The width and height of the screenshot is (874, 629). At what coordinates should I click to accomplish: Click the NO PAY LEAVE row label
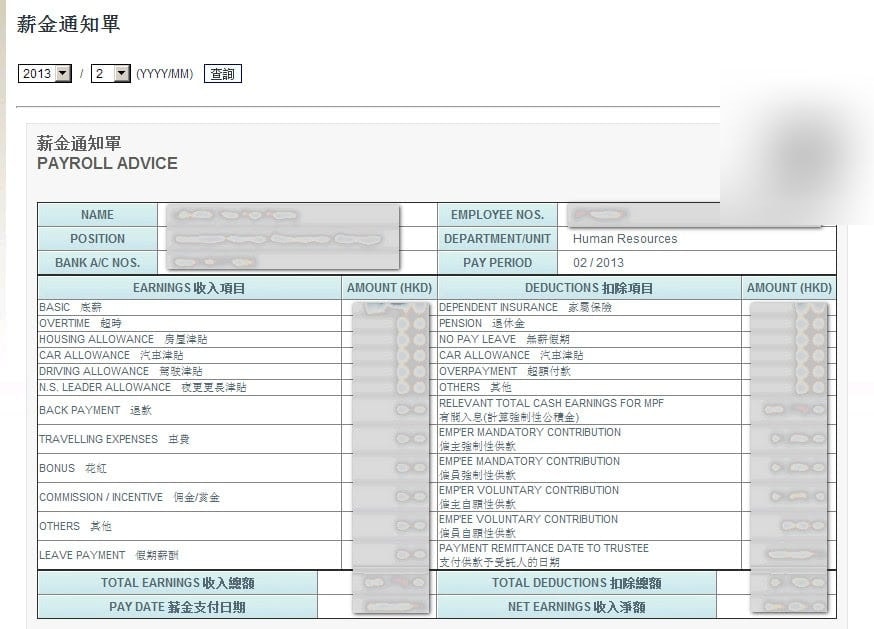point(504,339)
